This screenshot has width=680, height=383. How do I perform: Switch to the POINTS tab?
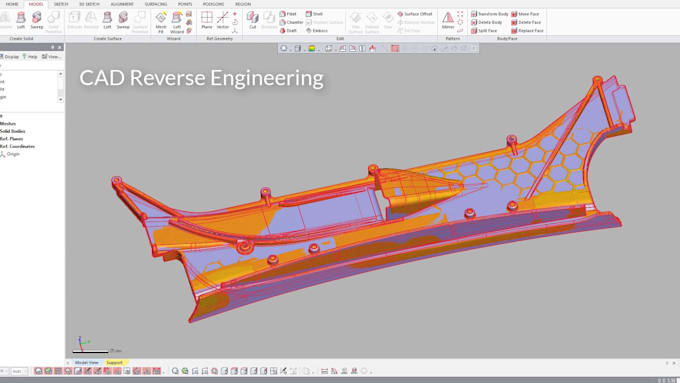pyautogui.click(x=185, y=4)
